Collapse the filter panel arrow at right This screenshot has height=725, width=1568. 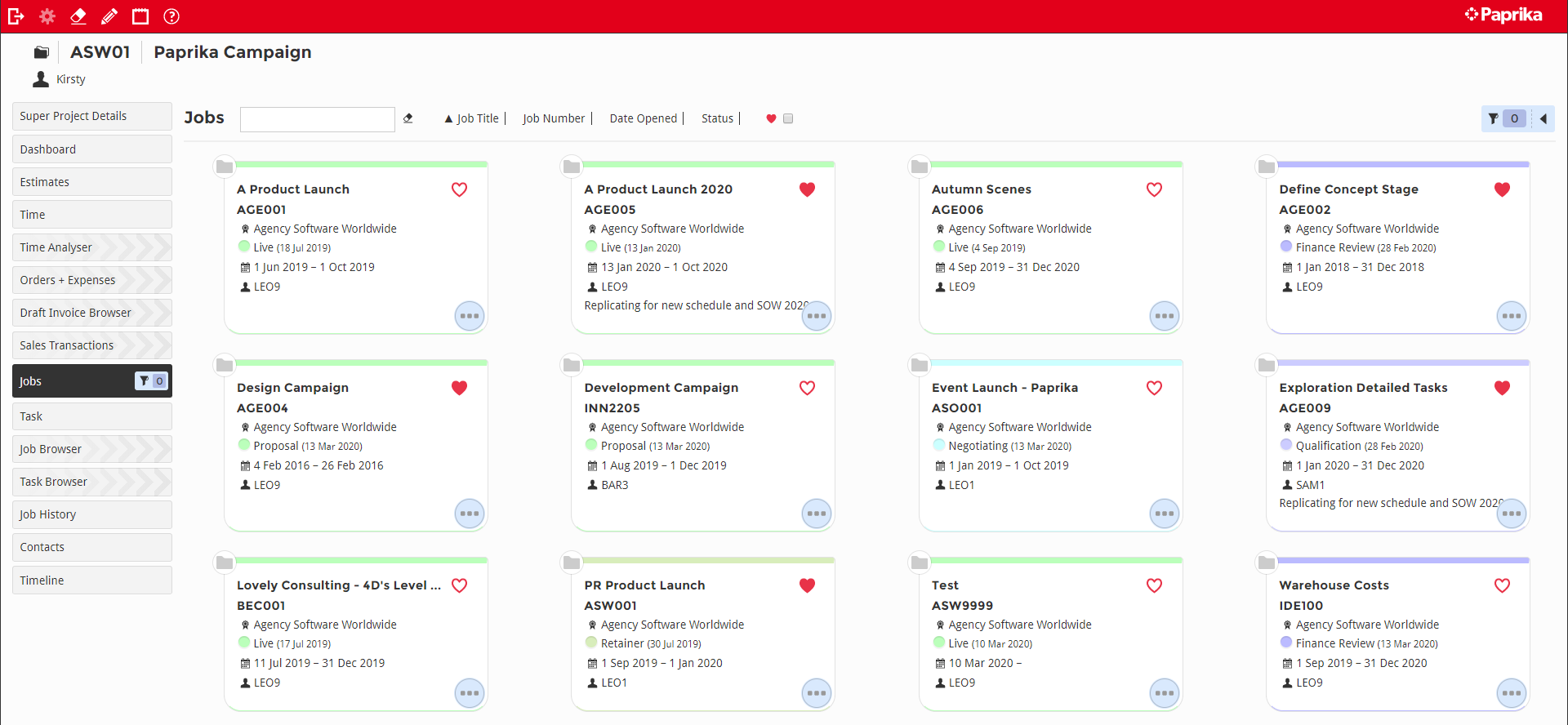pyautogui.click(x=1543, y=119)
